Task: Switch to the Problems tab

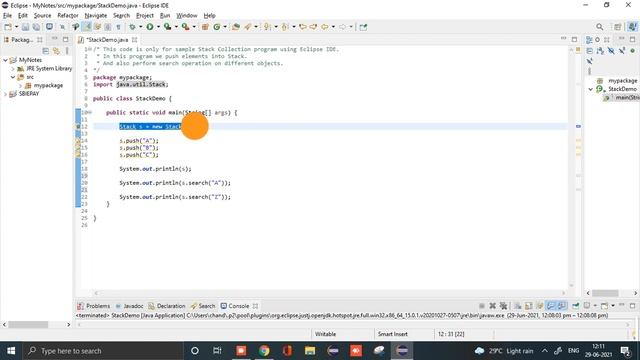Action: (x=93, y=306)
